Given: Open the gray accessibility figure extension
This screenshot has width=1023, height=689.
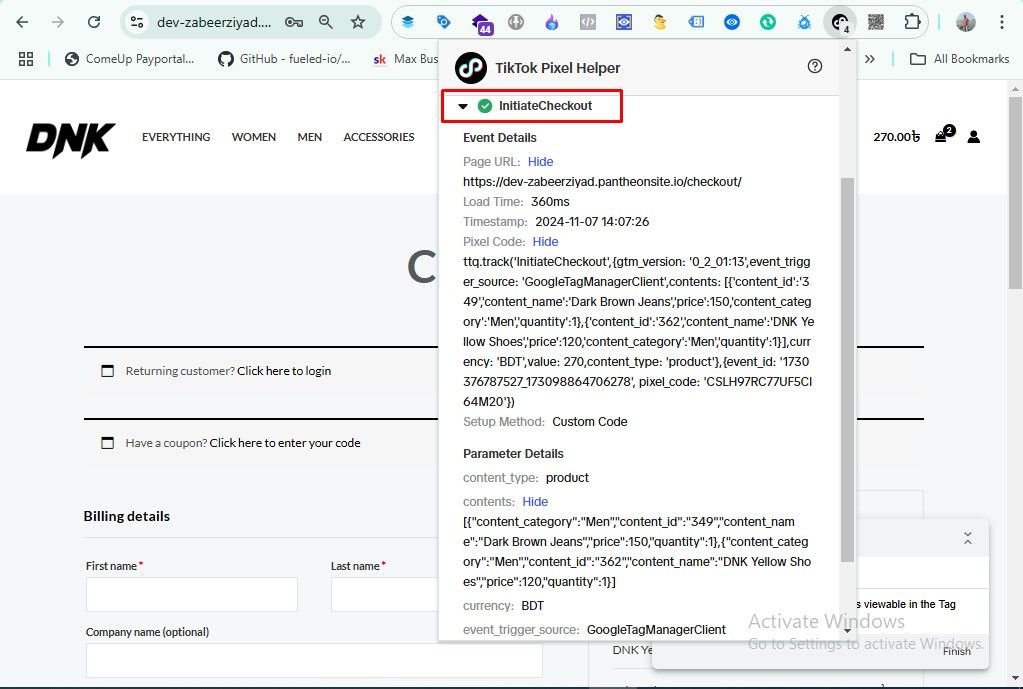Looking at the screenshot, I should coord(516,22).
